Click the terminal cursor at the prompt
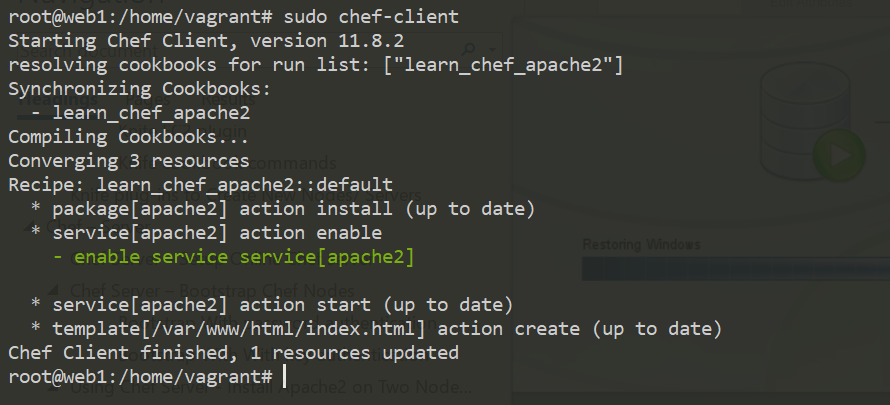 284,377
